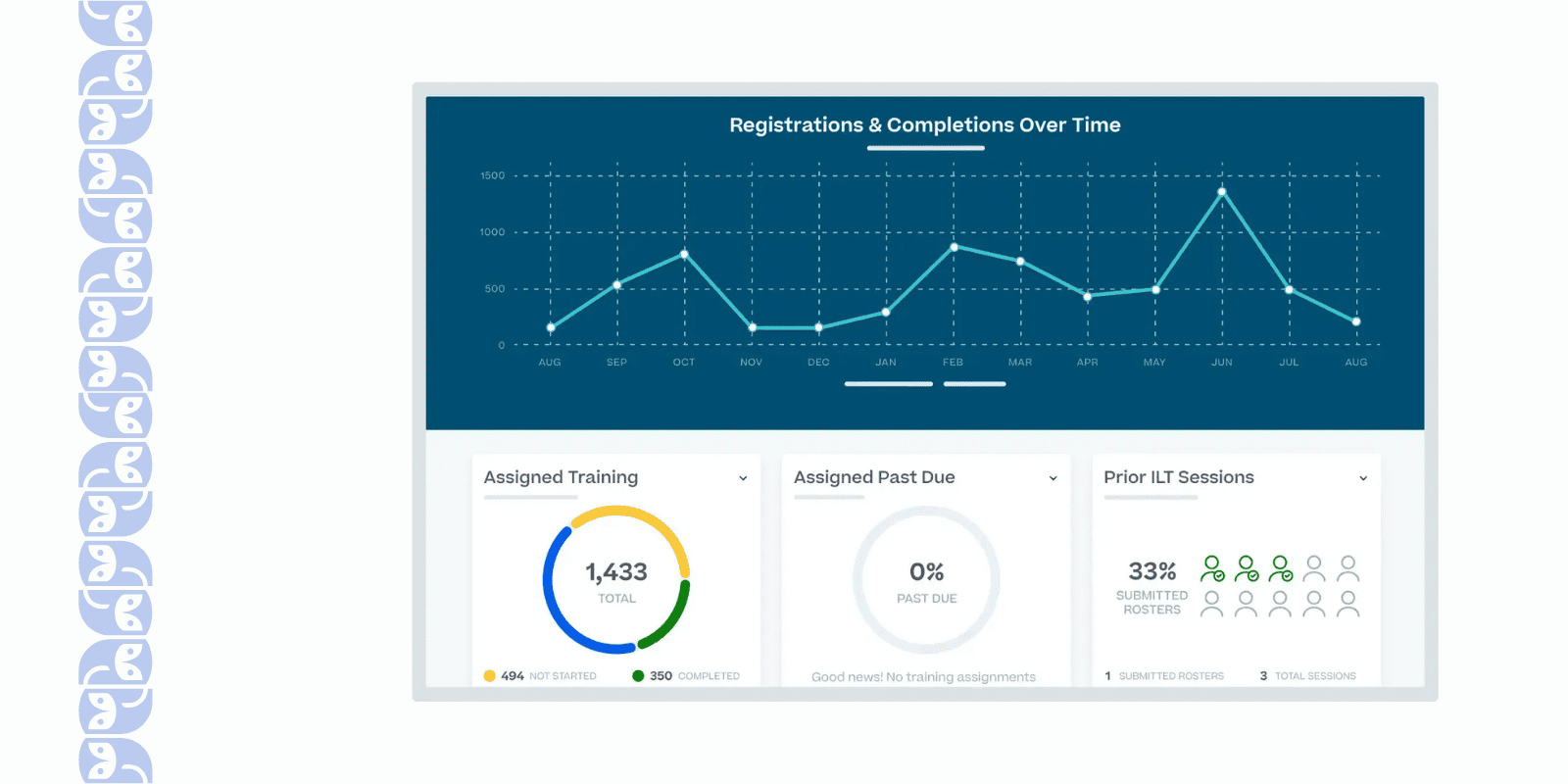Click the first green submitted roster icon
The width and height of the screenshot is (1568, 784).
pyautogui.click(x=1212, y=568)
